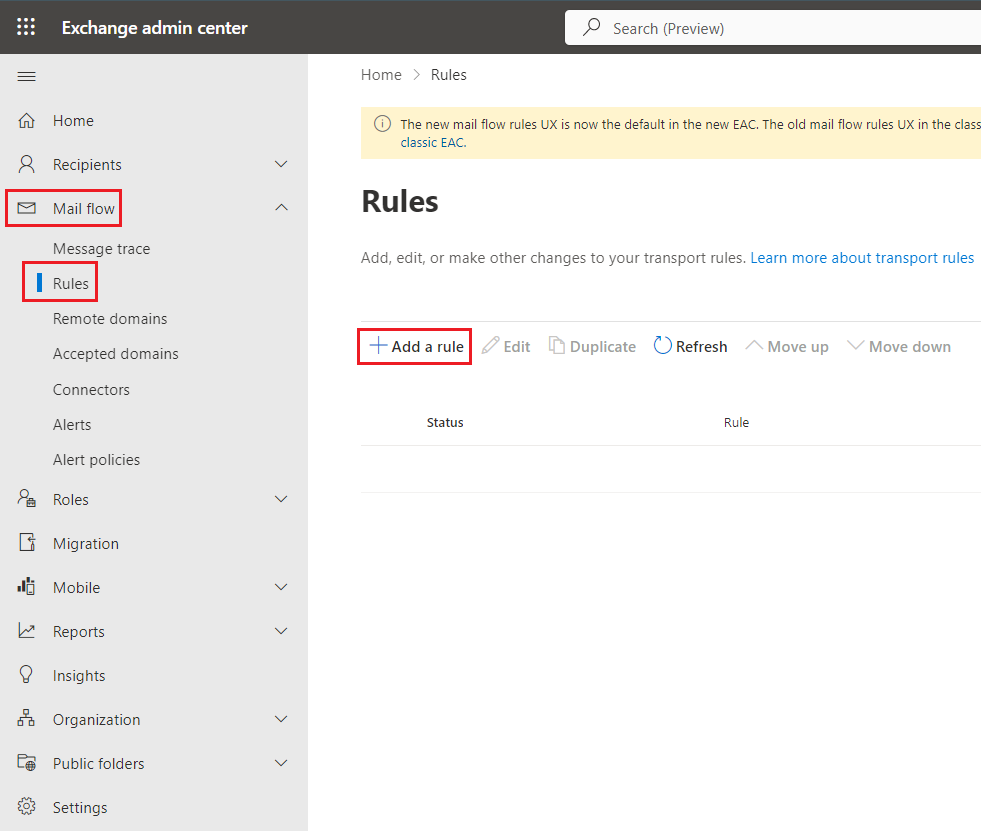This screenshot has height=831, width=981.
Task: Expand the Roles section chevron
Action: click(281, 499)
